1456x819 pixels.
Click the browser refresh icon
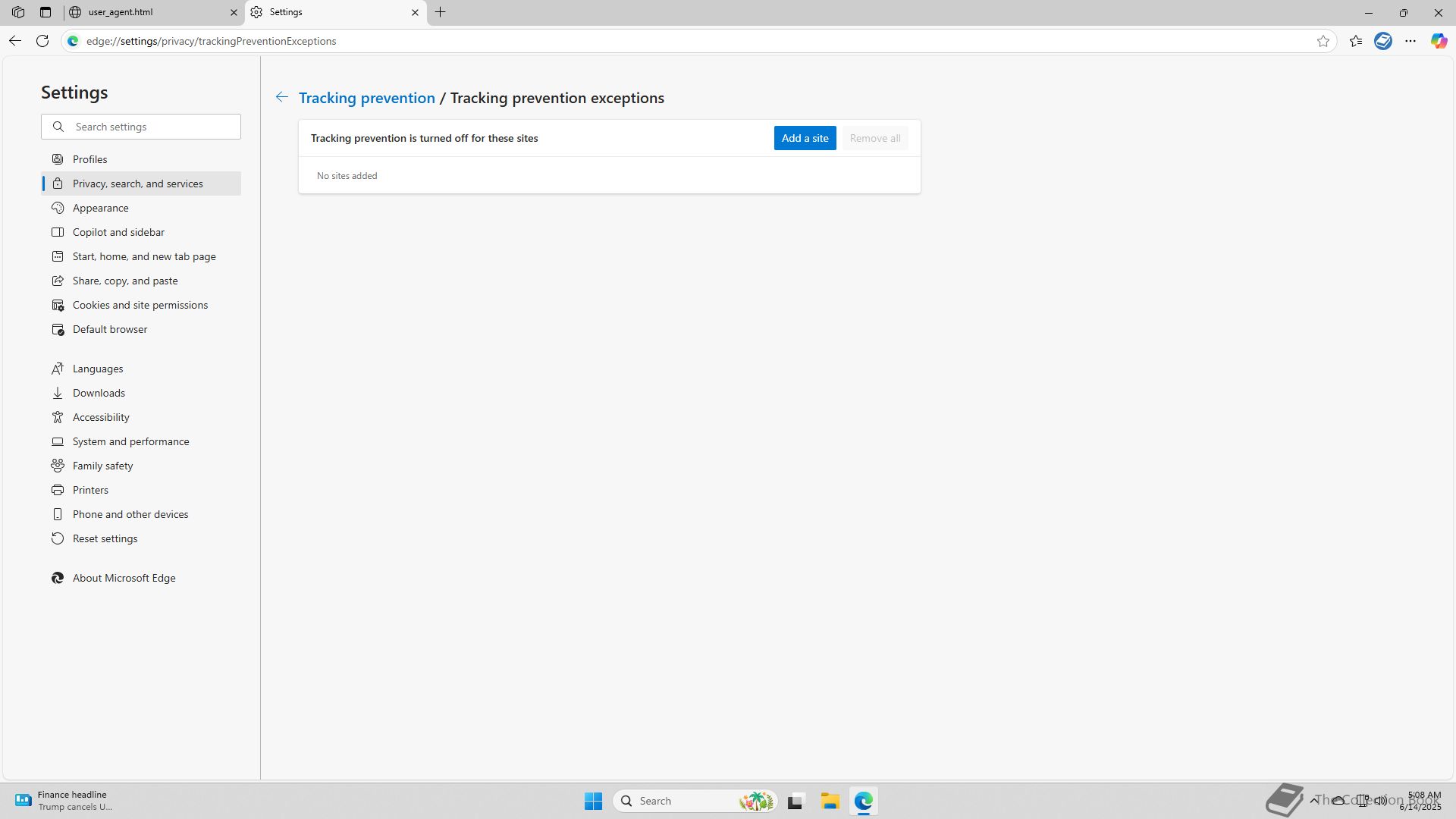click(42, 41)
